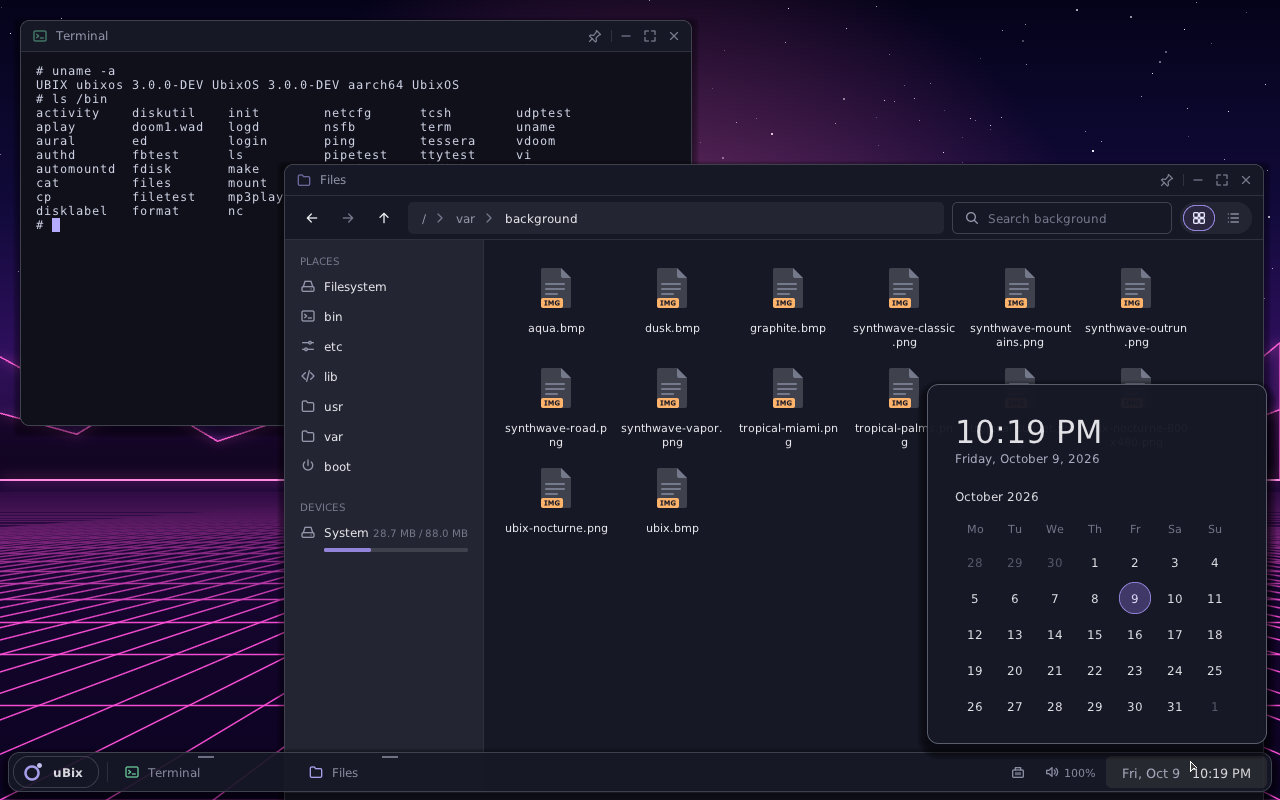This screenshot has height=800, width=1280.
Task: Open the bin folder in the sidebar
Action: 384,316
